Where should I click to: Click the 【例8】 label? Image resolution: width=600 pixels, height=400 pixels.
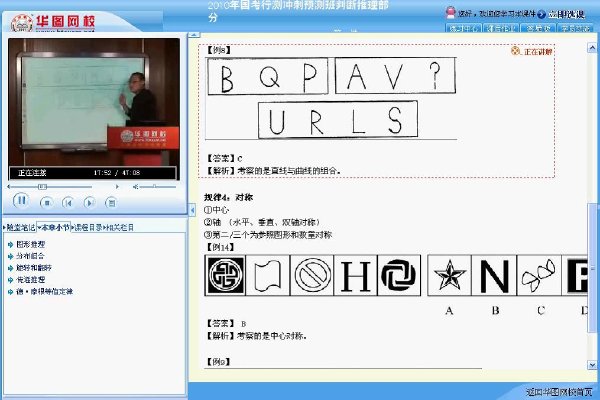coord(218,50)
